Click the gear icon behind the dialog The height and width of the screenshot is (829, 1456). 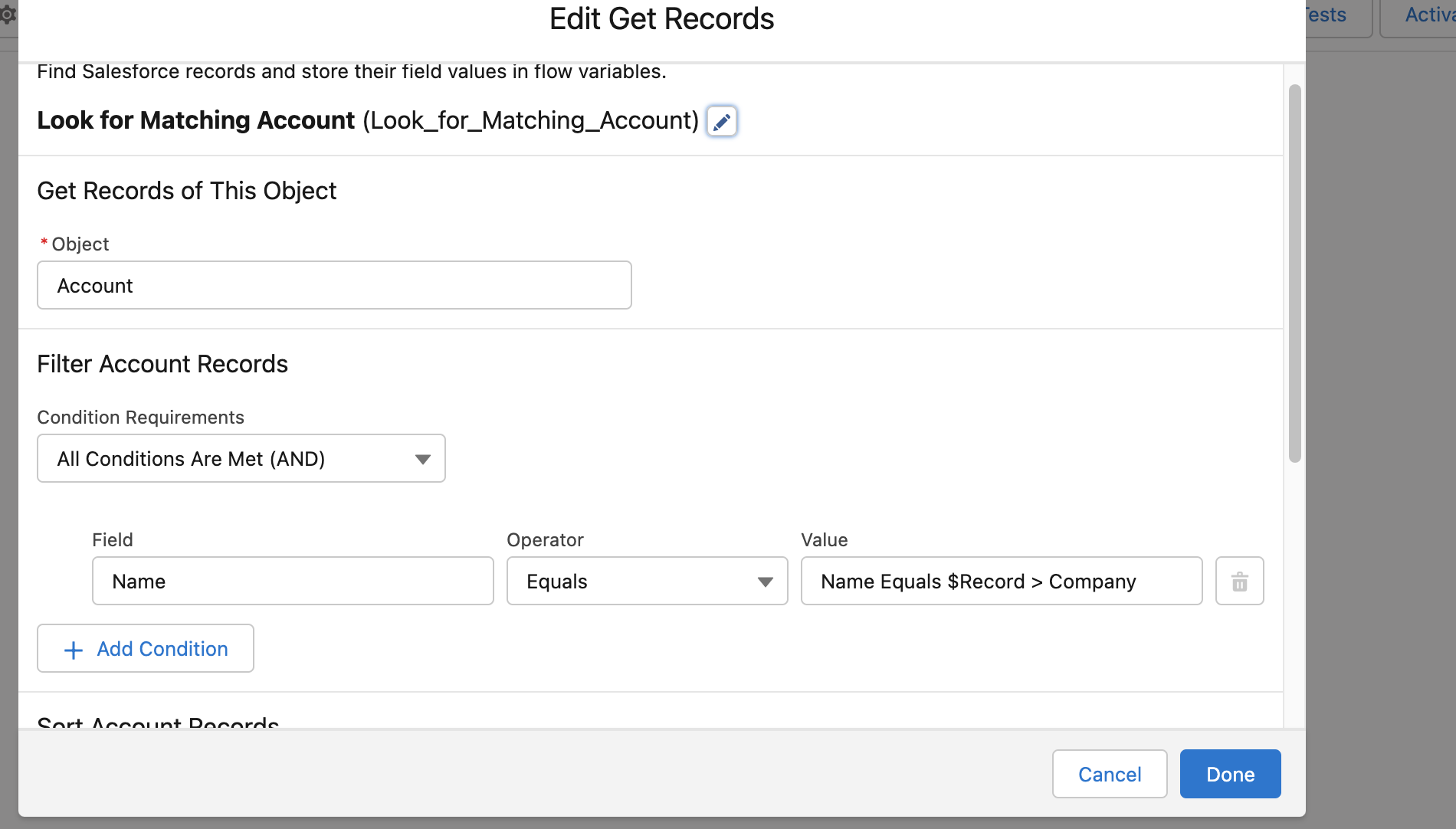point(8,15)
